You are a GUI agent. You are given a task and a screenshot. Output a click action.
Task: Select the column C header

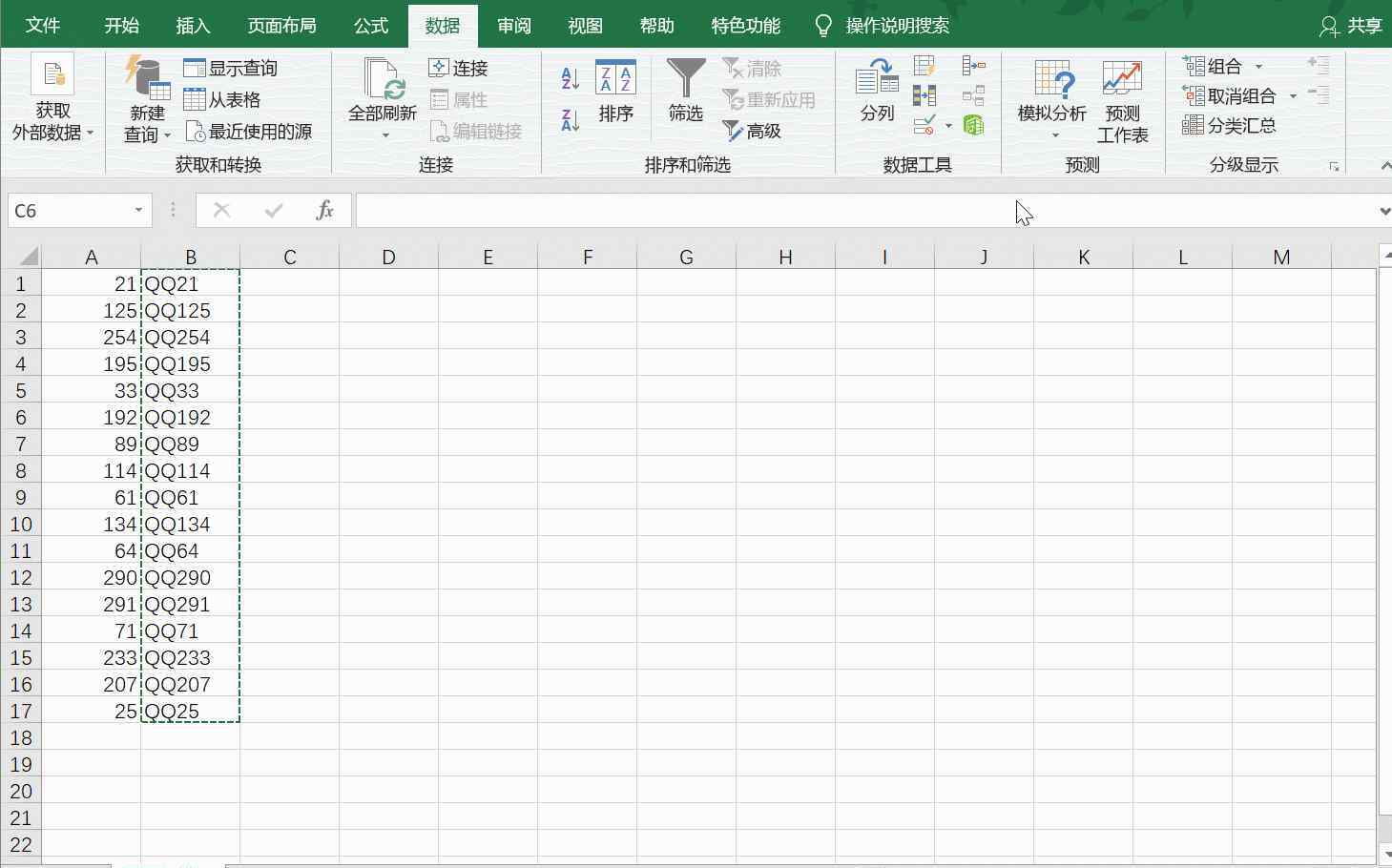coord(289,257)
